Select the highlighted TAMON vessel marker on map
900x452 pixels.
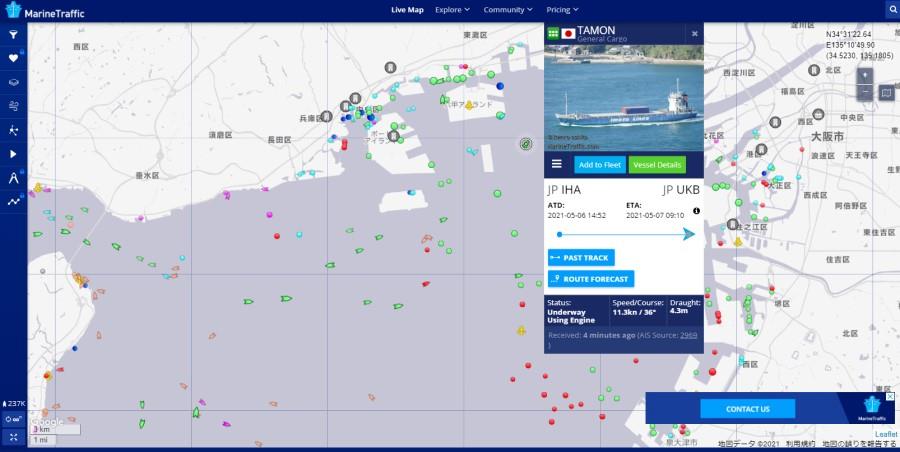[x=526, y=144]
